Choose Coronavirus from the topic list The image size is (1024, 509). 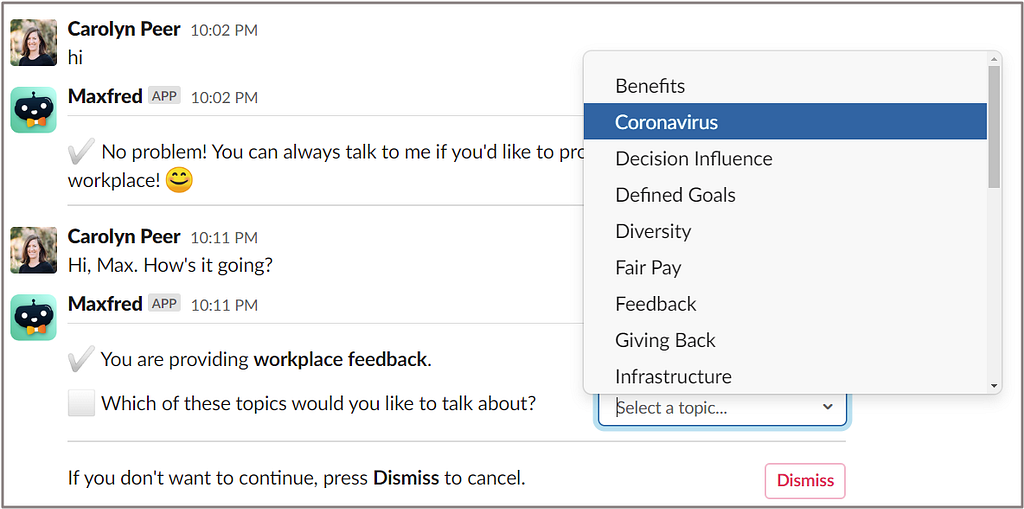pos(785,122)
